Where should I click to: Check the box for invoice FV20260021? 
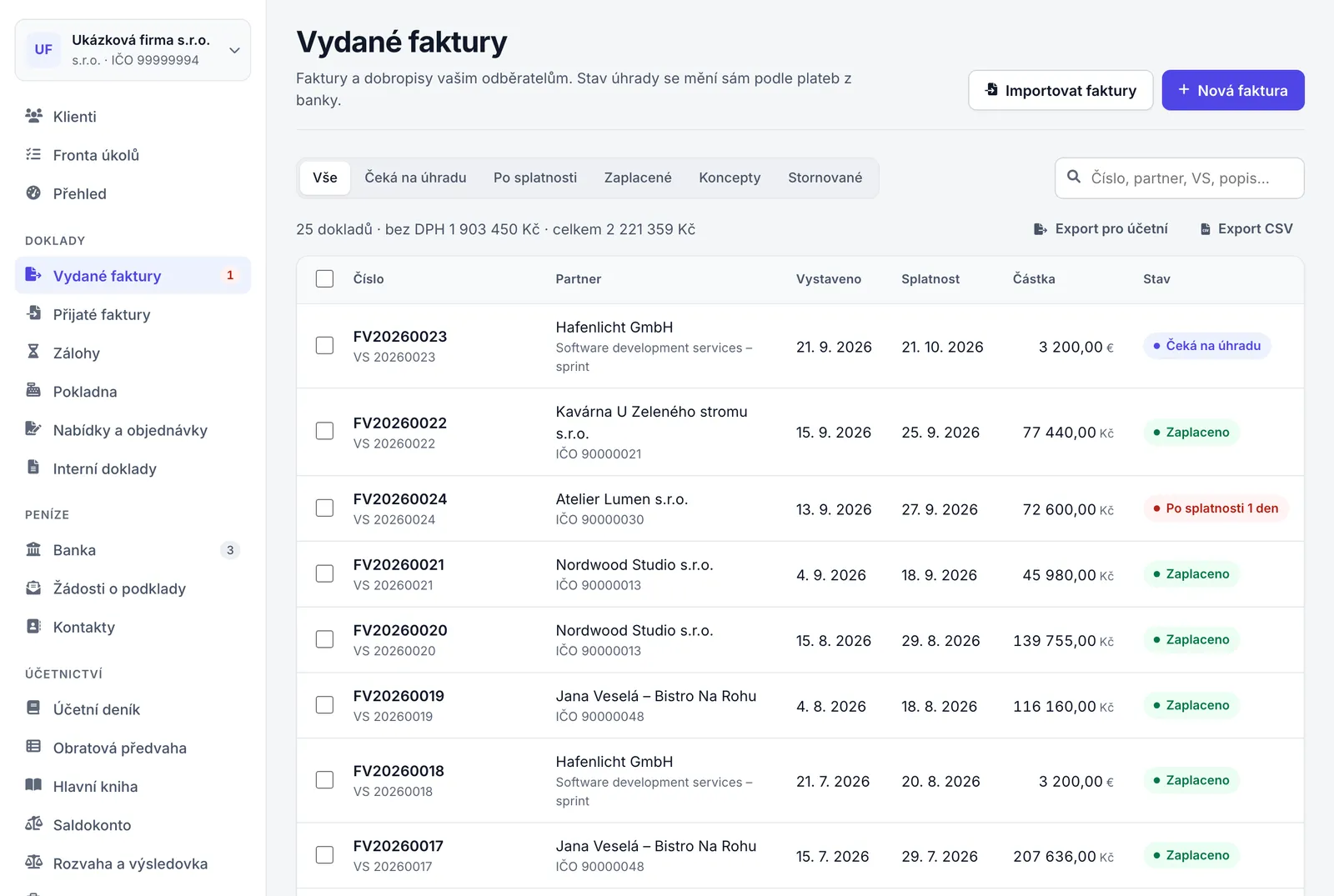pos(324,573)
